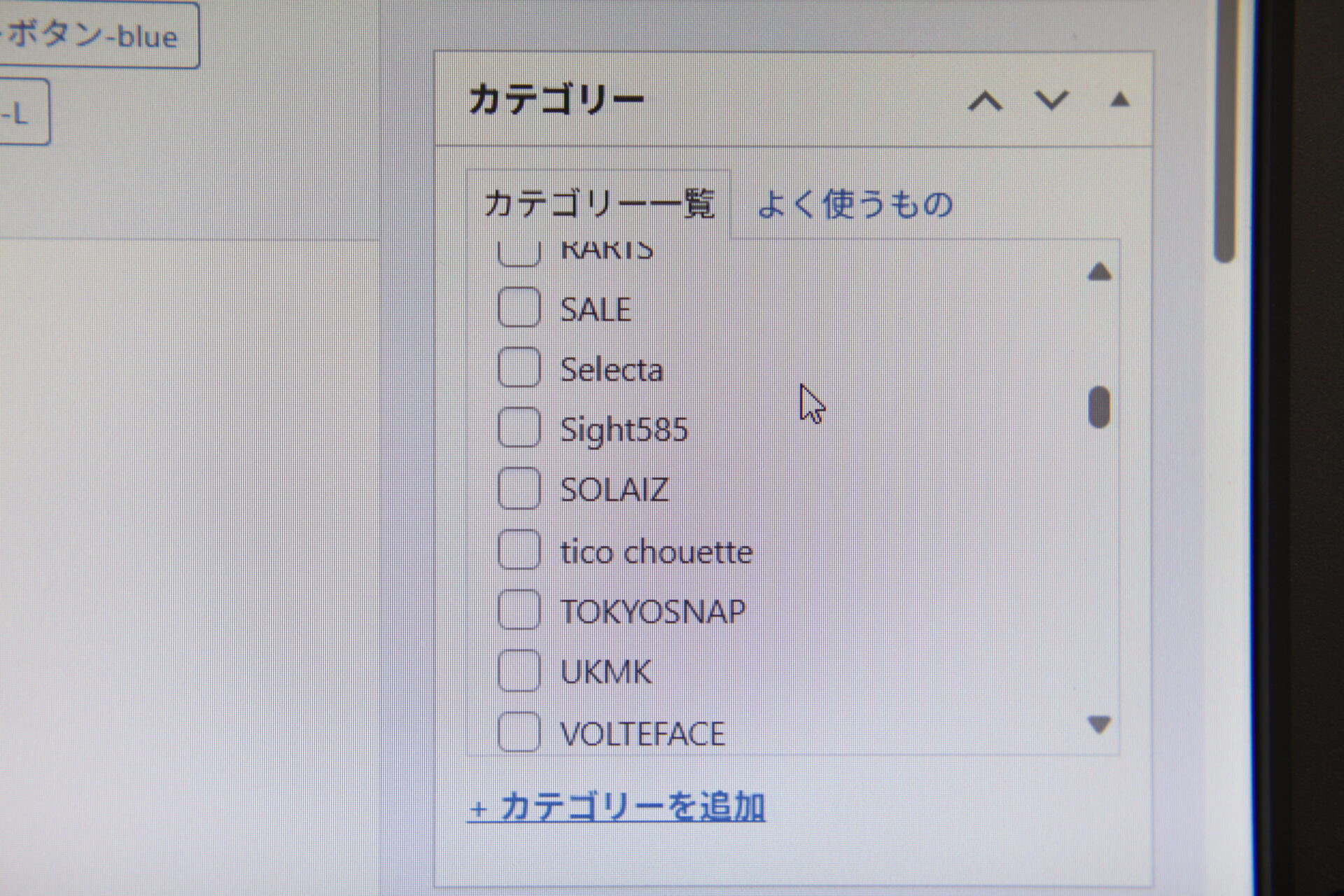
Task: Move the category panel down with chevron
Action: click(1051, 101)
